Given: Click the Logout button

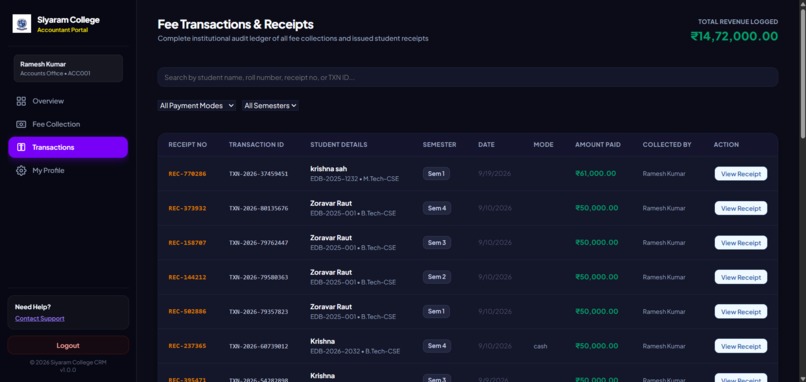Looking at the screenshot, I should point(68,345).
